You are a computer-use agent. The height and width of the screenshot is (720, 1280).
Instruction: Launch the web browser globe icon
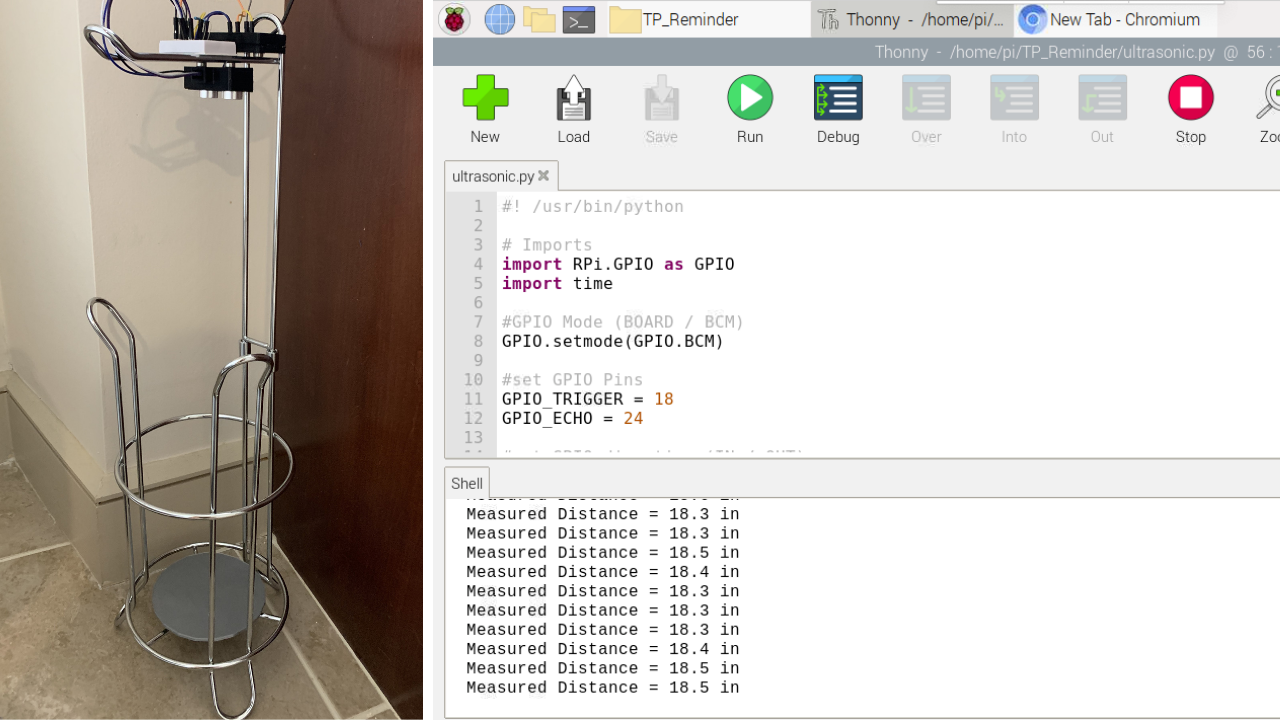(x=499, y=19)
